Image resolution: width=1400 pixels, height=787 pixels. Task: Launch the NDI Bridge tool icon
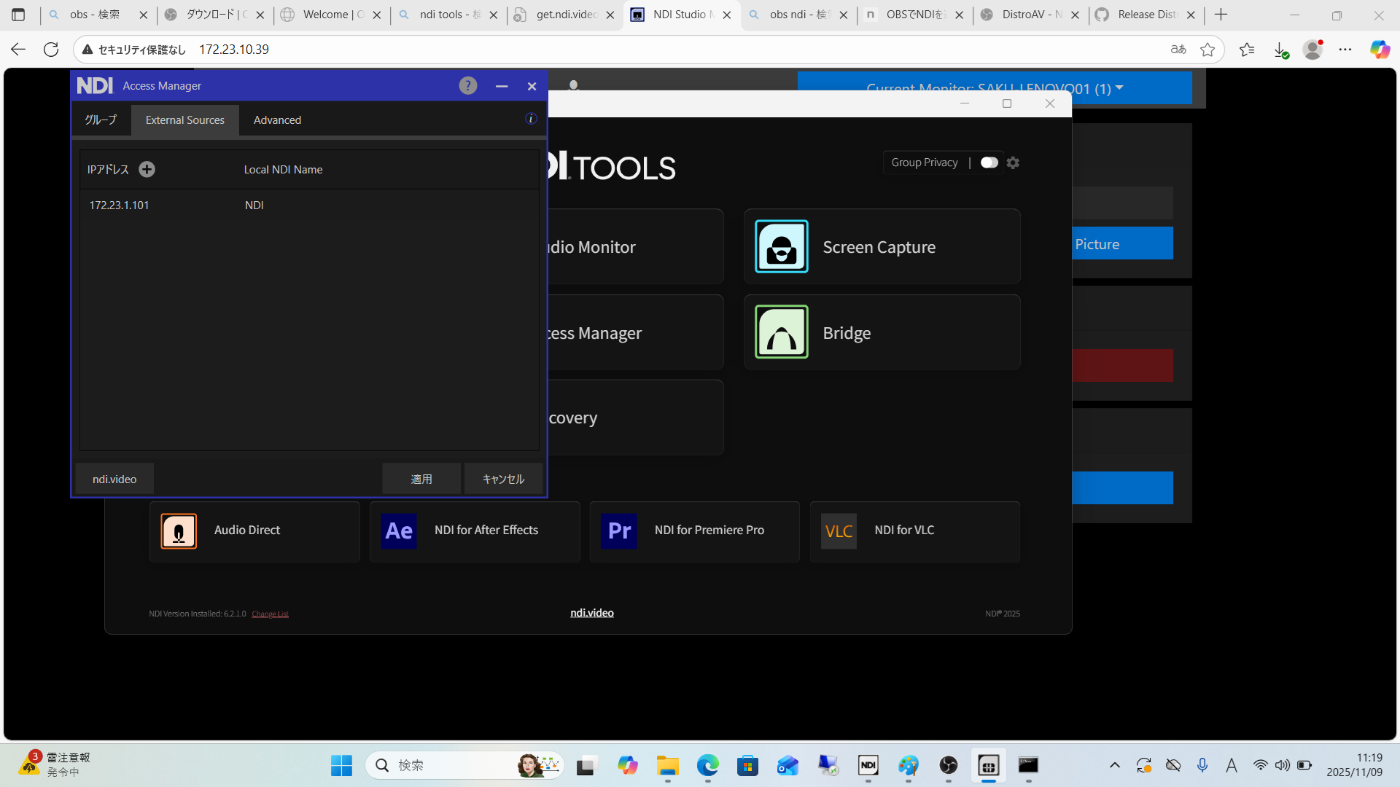coord(782,332)
